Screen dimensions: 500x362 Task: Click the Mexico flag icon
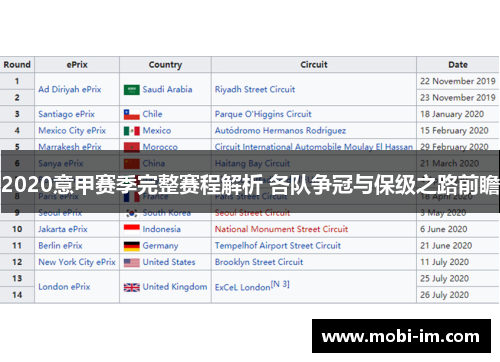[x=132, y=131]
